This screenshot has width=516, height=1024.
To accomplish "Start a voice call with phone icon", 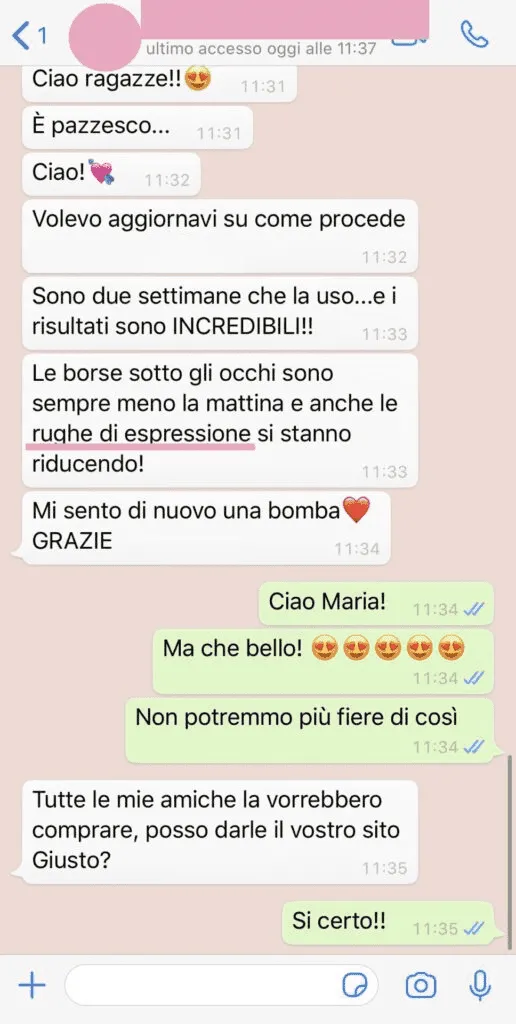I will coord(474,34).
